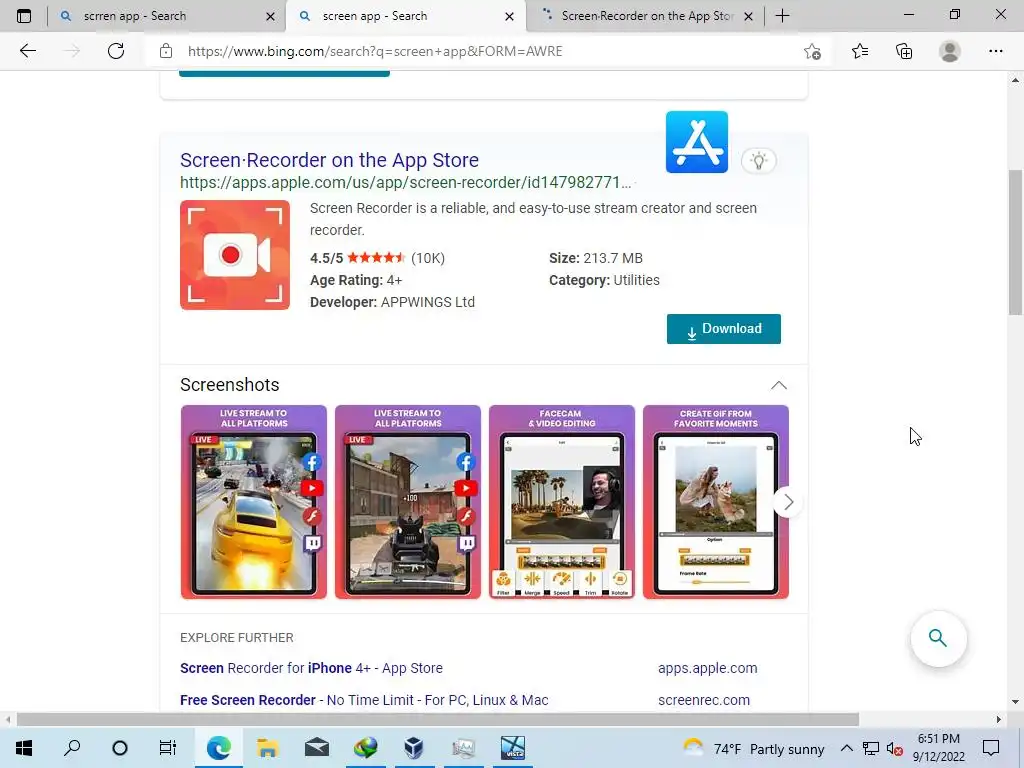The height and width of the screenshot is (768, 1024).
Task: Open File Explorer from taskbar
Action: coord(267,748)
